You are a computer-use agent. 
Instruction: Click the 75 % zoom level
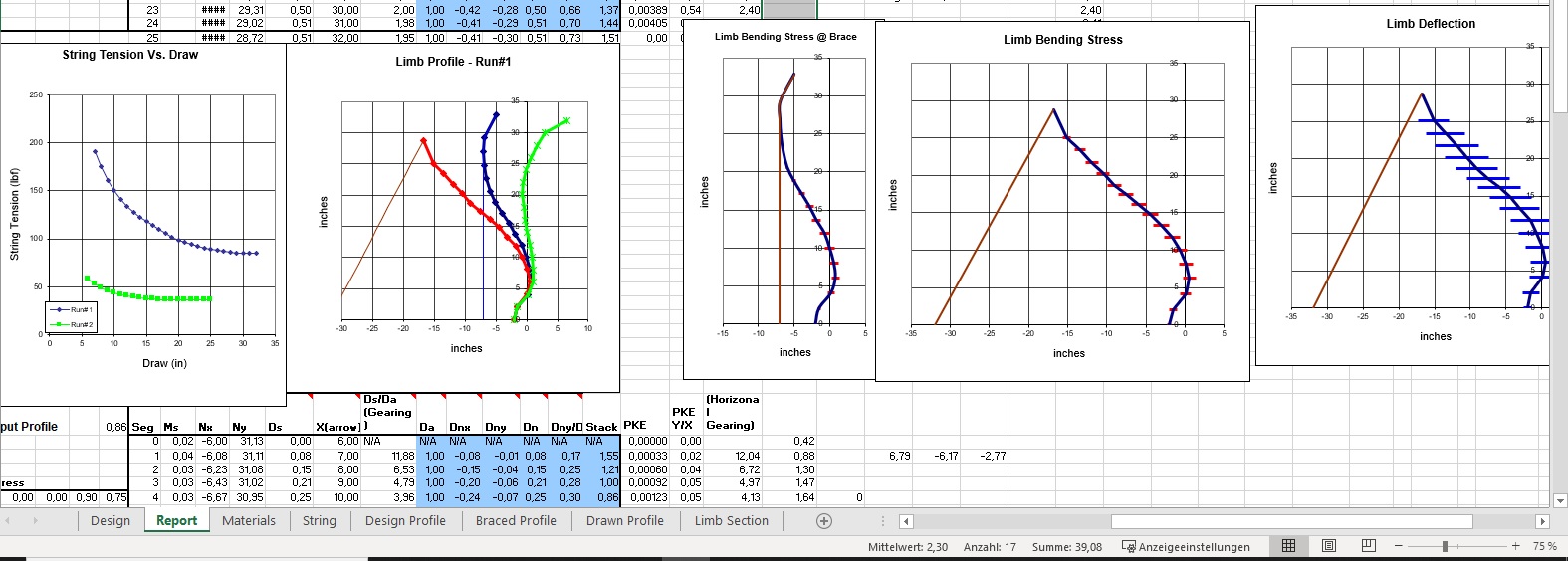point(1544,547)
